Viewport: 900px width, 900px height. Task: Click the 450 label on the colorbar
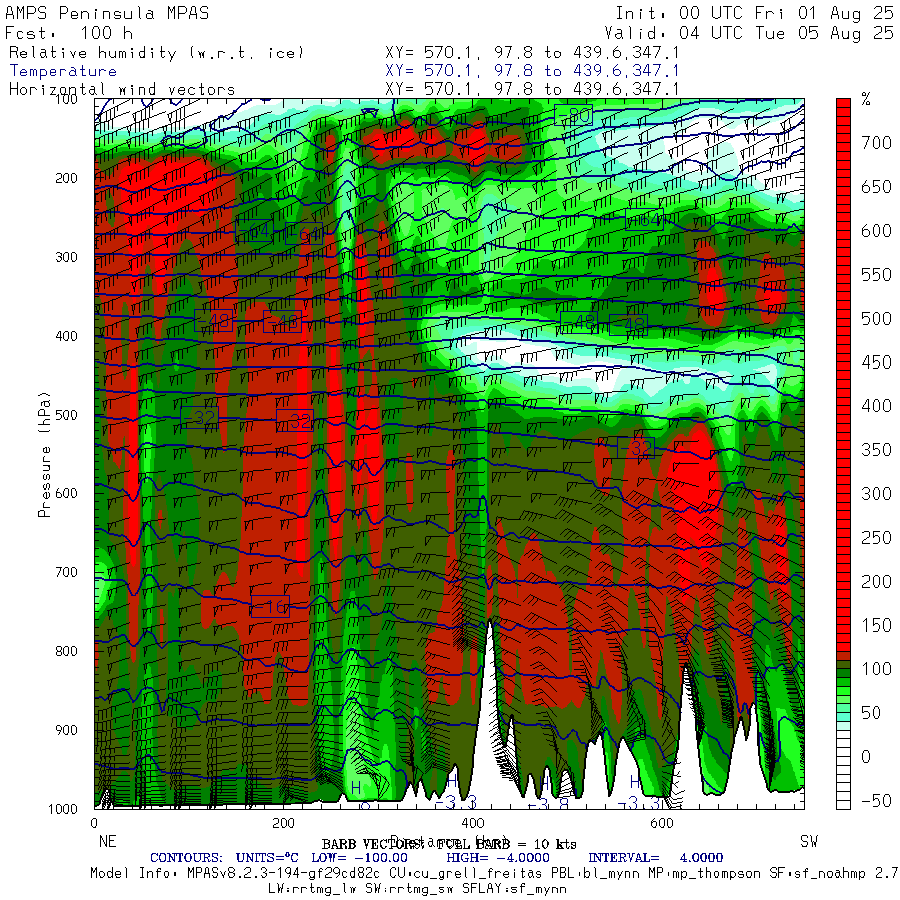pyautogui.click(x=876, y=362)
